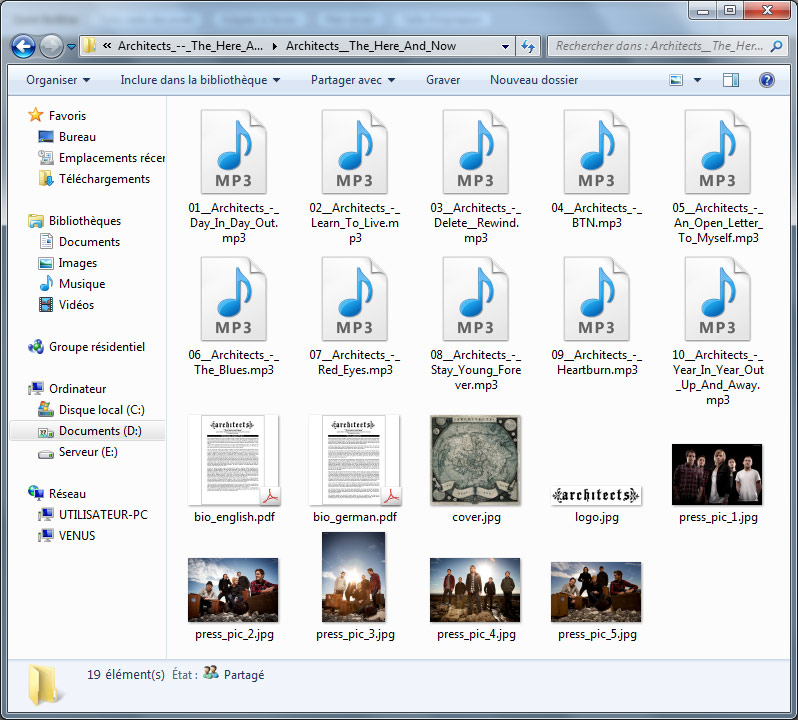
Task: Select the 04 BTN MP3 file icon
Action: (x=596, y=152)
